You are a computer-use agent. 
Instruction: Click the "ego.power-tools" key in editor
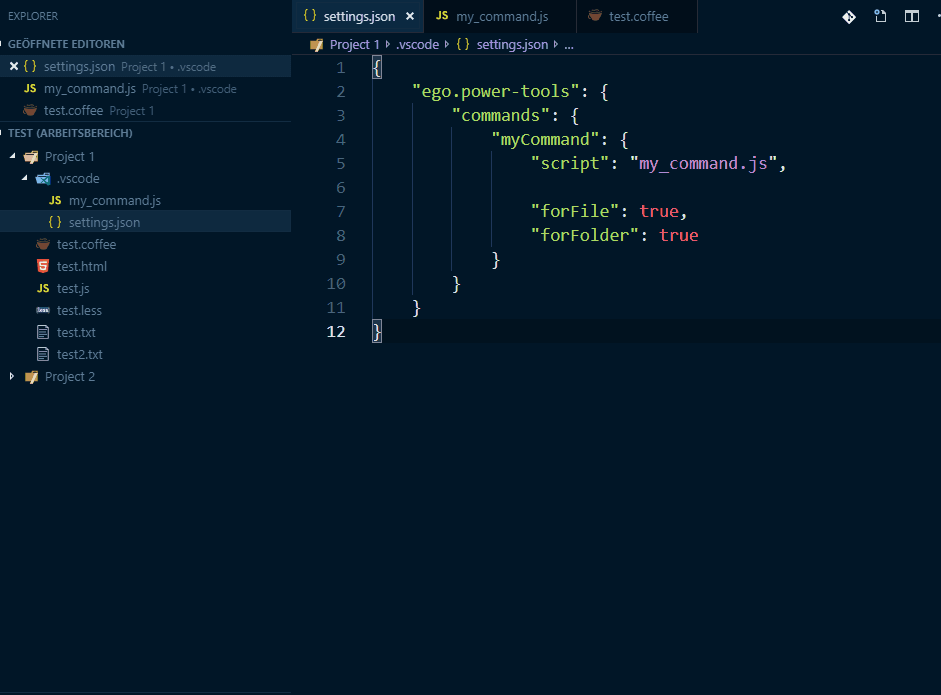pyautogui.click(x=496, y=92)
